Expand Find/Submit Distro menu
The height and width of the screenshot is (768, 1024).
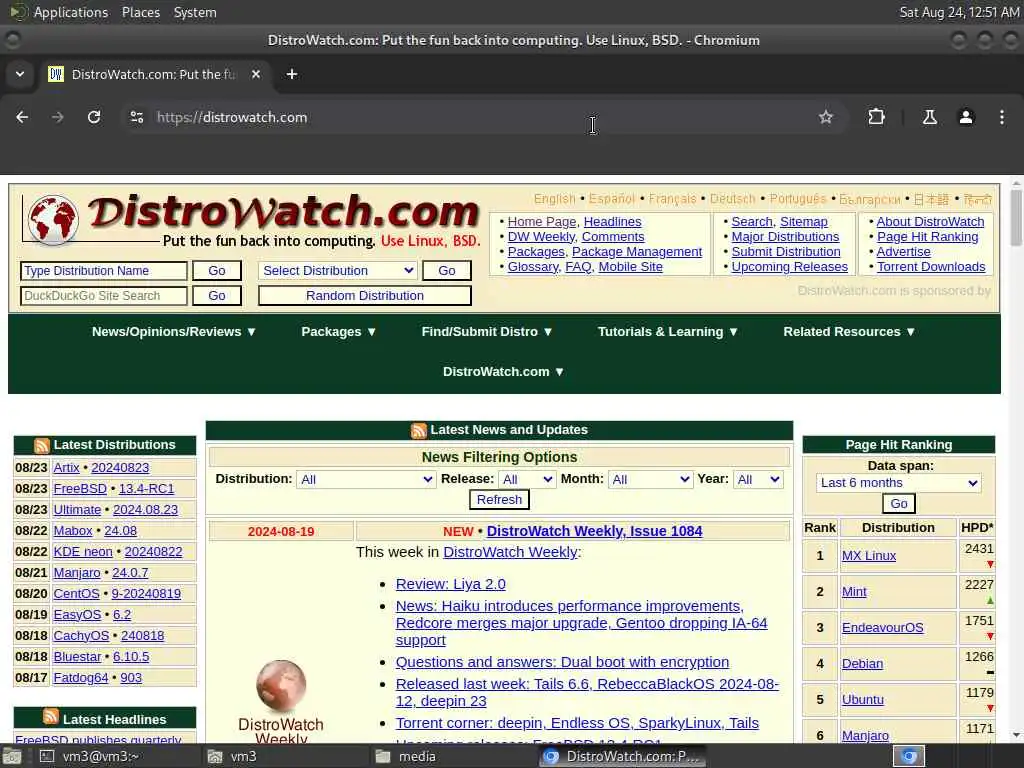click(x=487, y=332)
